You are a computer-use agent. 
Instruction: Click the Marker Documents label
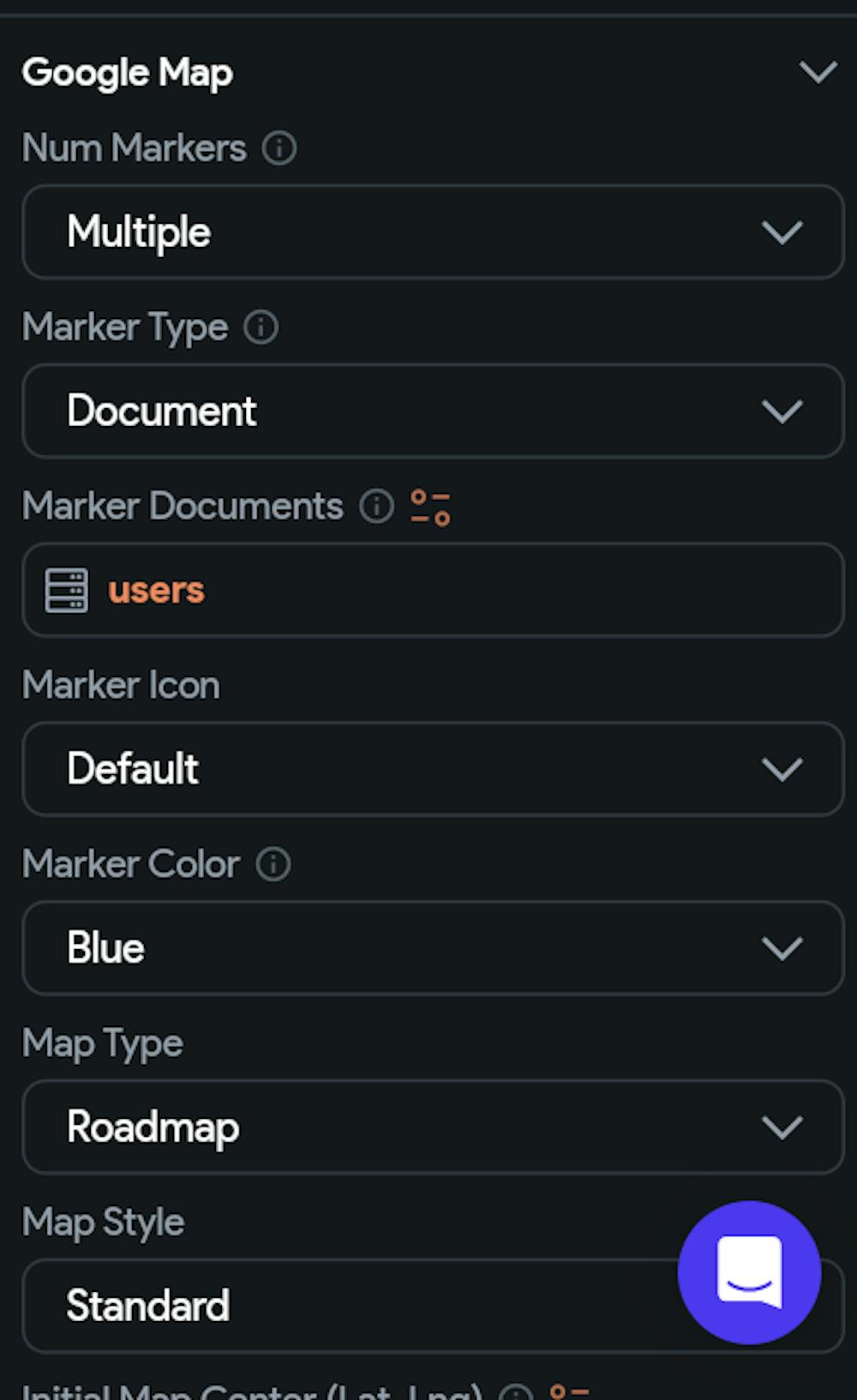(183, 506)
